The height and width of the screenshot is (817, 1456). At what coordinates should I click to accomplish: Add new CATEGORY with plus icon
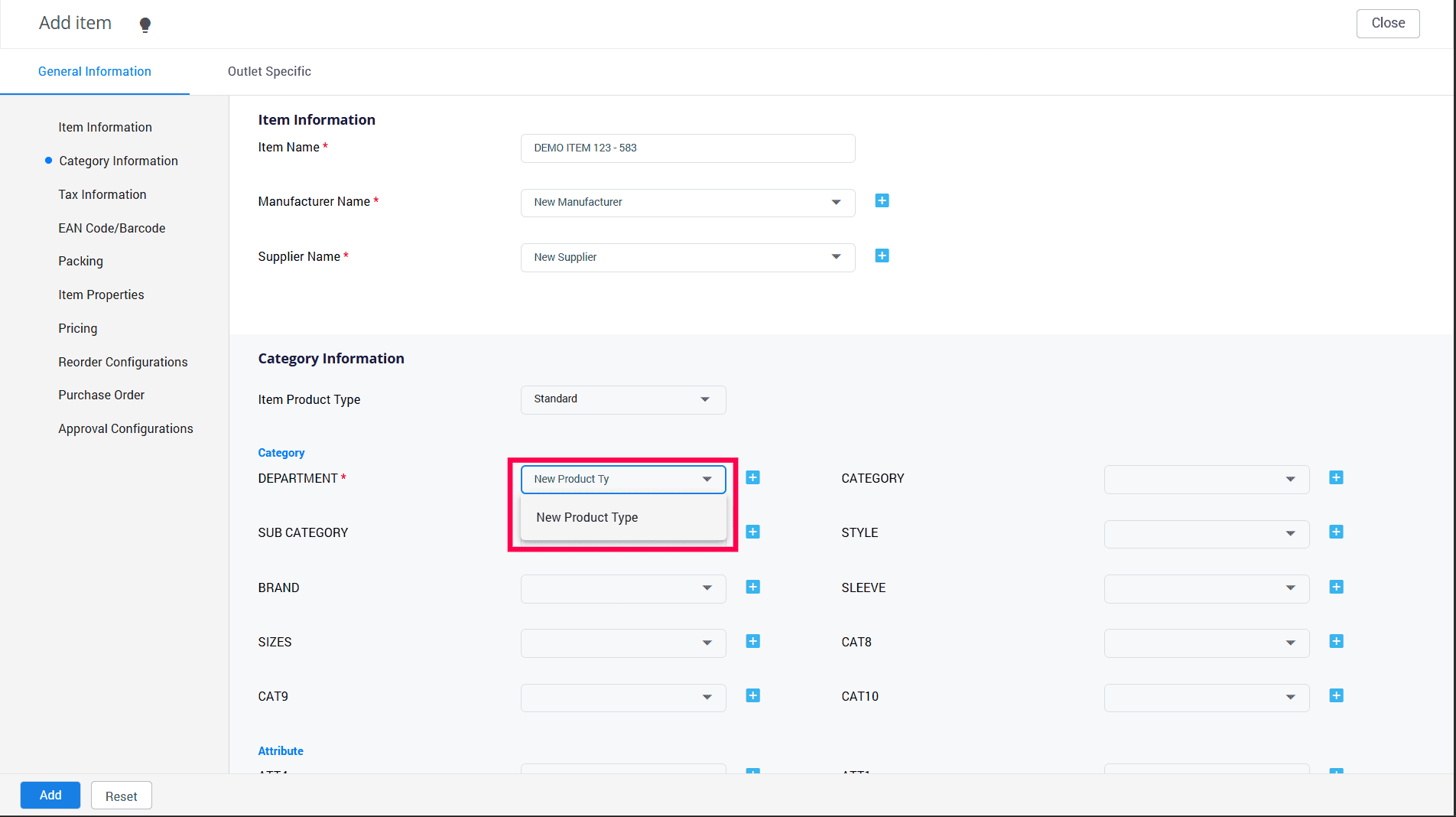coord(1336,478)
